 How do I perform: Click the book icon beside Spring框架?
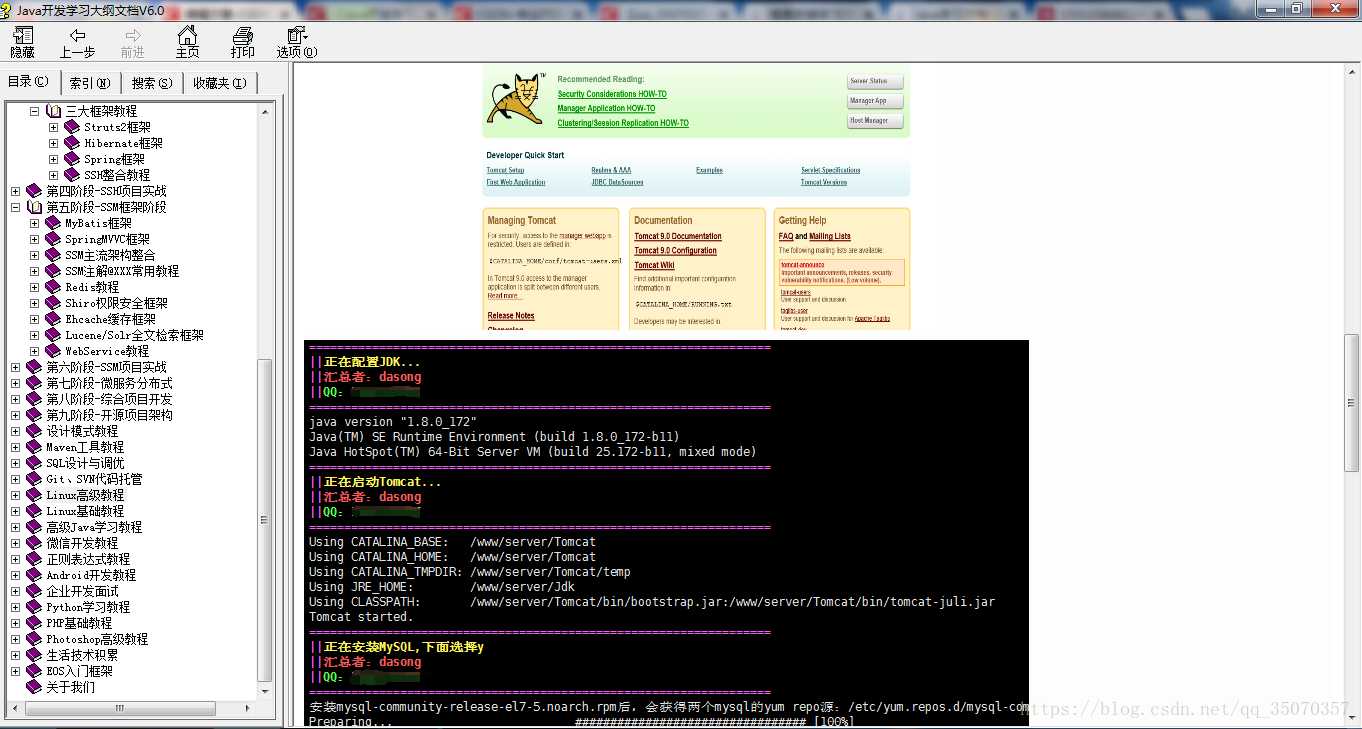tap(72, 159)
